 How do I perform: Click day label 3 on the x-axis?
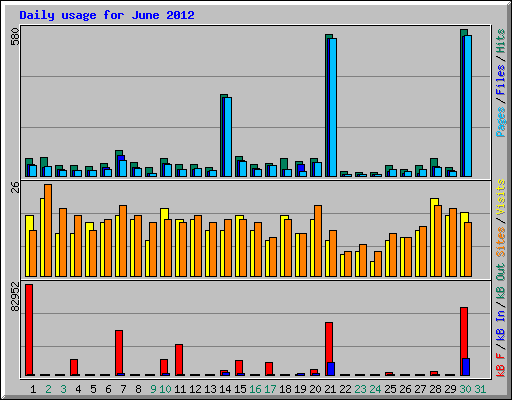[63, 389]
